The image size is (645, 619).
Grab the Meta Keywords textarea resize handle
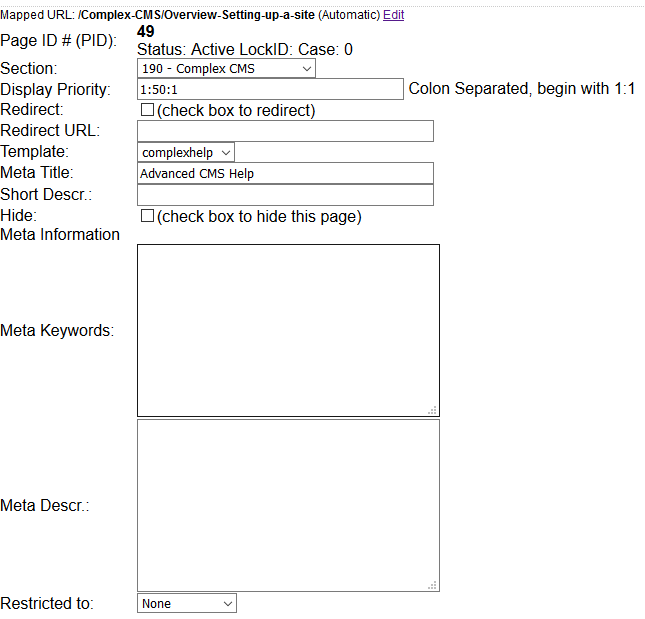432,410
